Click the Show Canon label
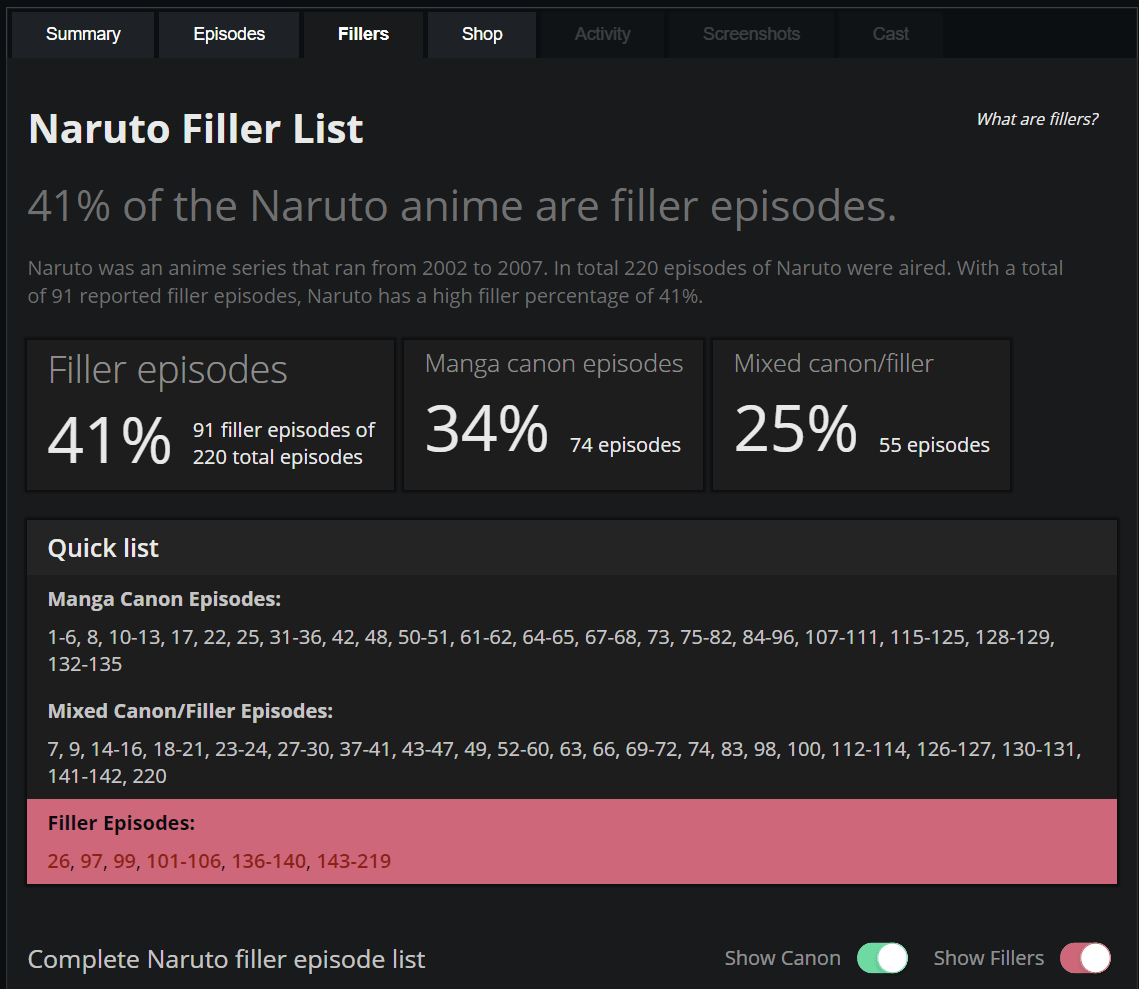 [x=782, y=959]
